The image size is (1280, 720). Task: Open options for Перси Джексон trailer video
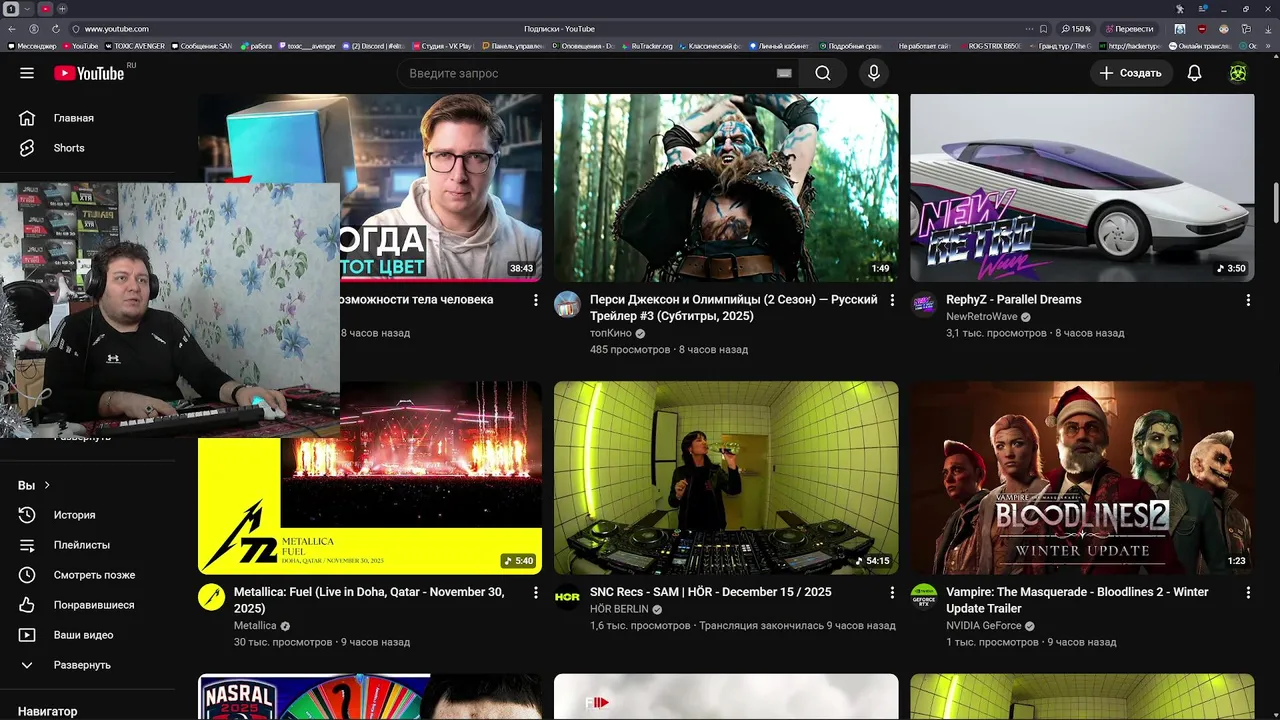[892, 300]
